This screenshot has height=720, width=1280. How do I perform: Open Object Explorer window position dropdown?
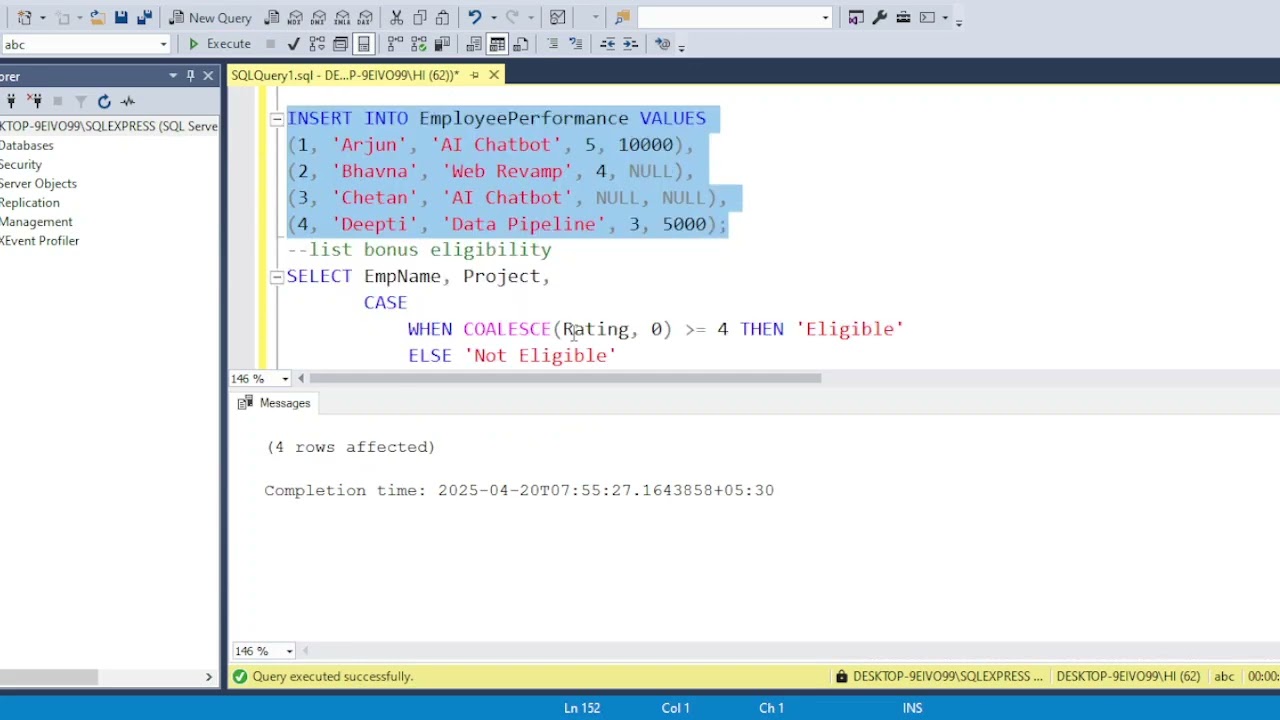(173, 76)
